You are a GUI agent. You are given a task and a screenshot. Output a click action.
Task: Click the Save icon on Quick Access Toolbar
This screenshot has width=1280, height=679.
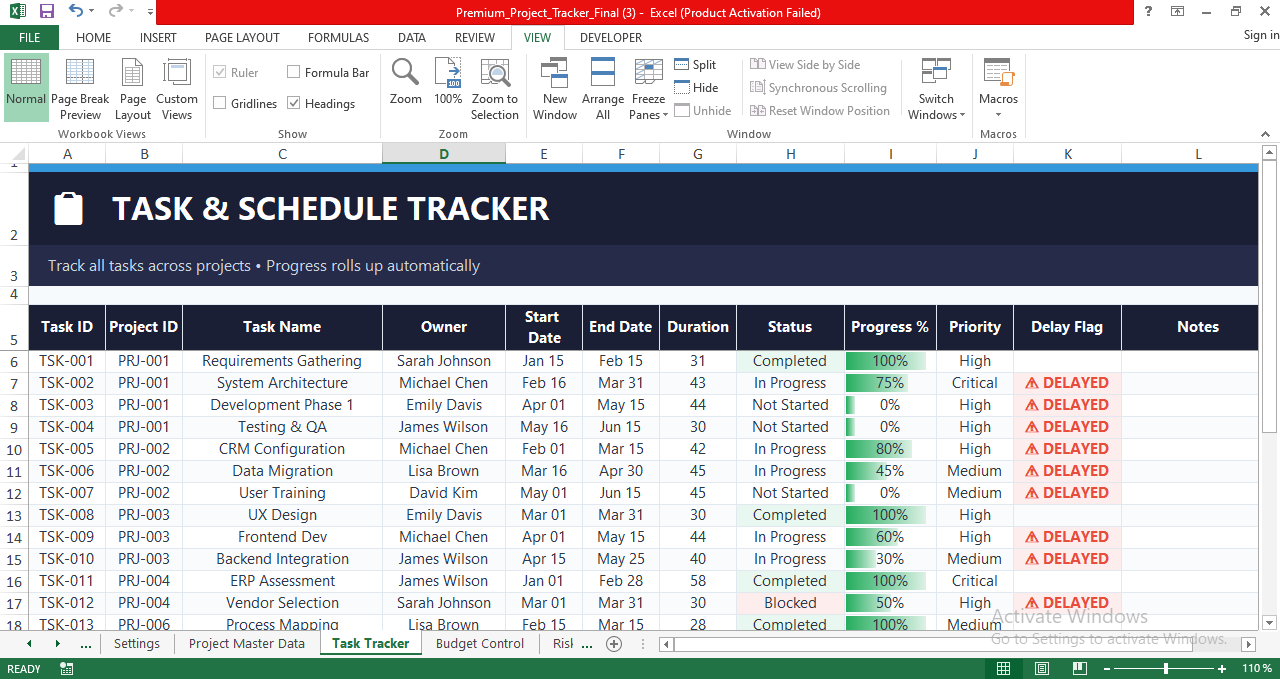click(x=45, y=11)
